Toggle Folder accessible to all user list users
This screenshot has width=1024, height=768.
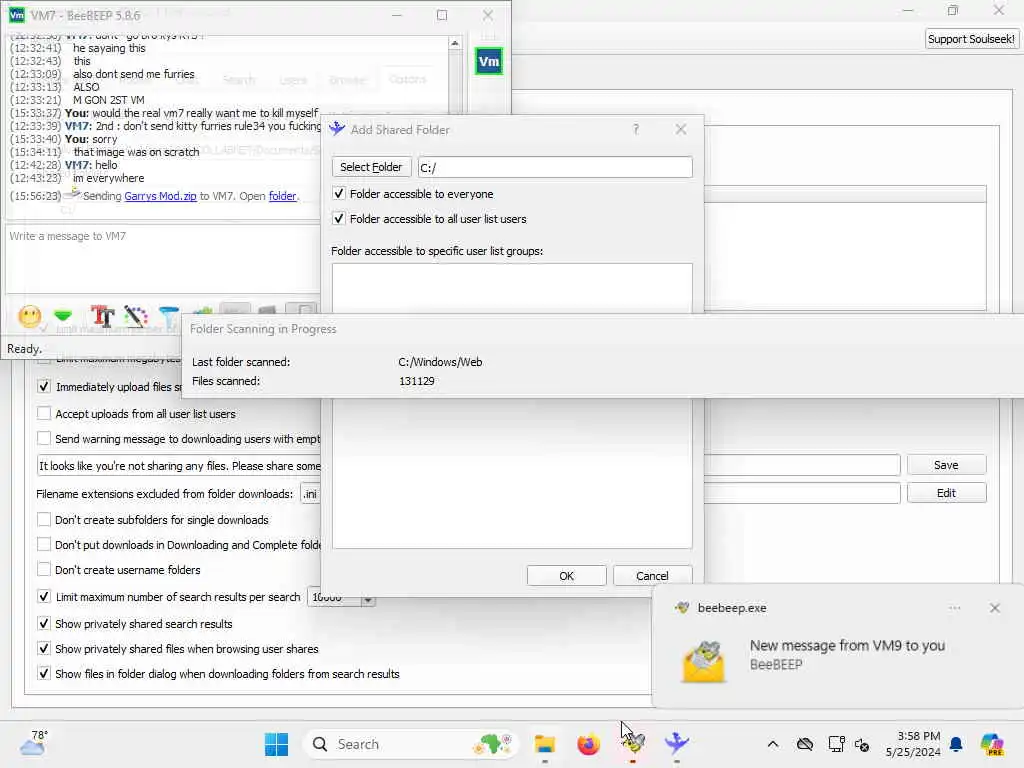[338, 218]
